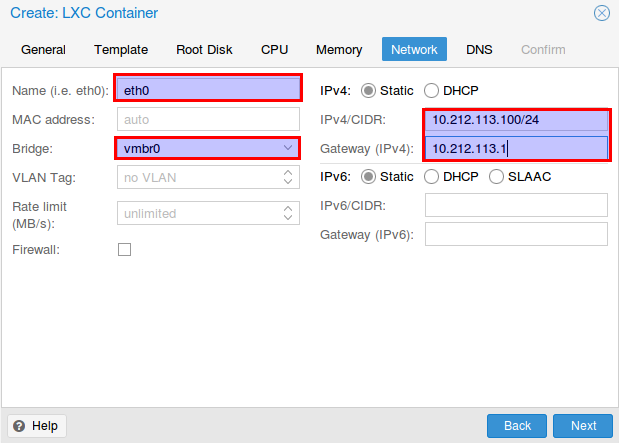Open the Root Disk tab

pos(204,49)
